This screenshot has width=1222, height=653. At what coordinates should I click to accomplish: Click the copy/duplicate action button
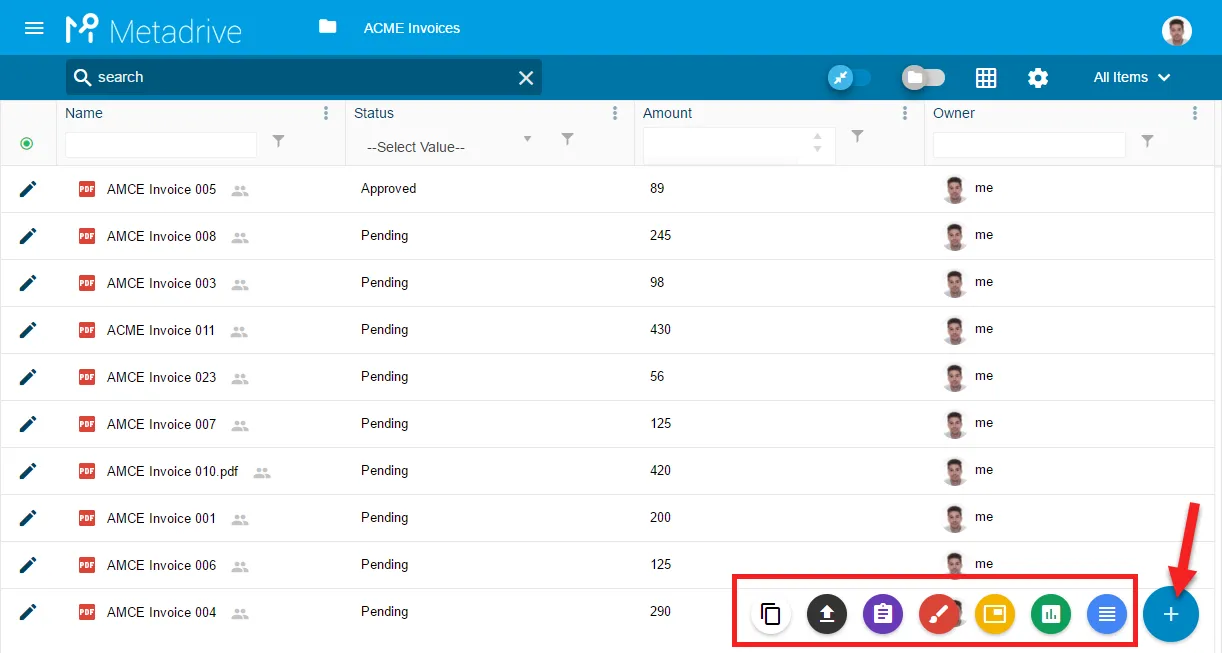click(x=771, y=614)
